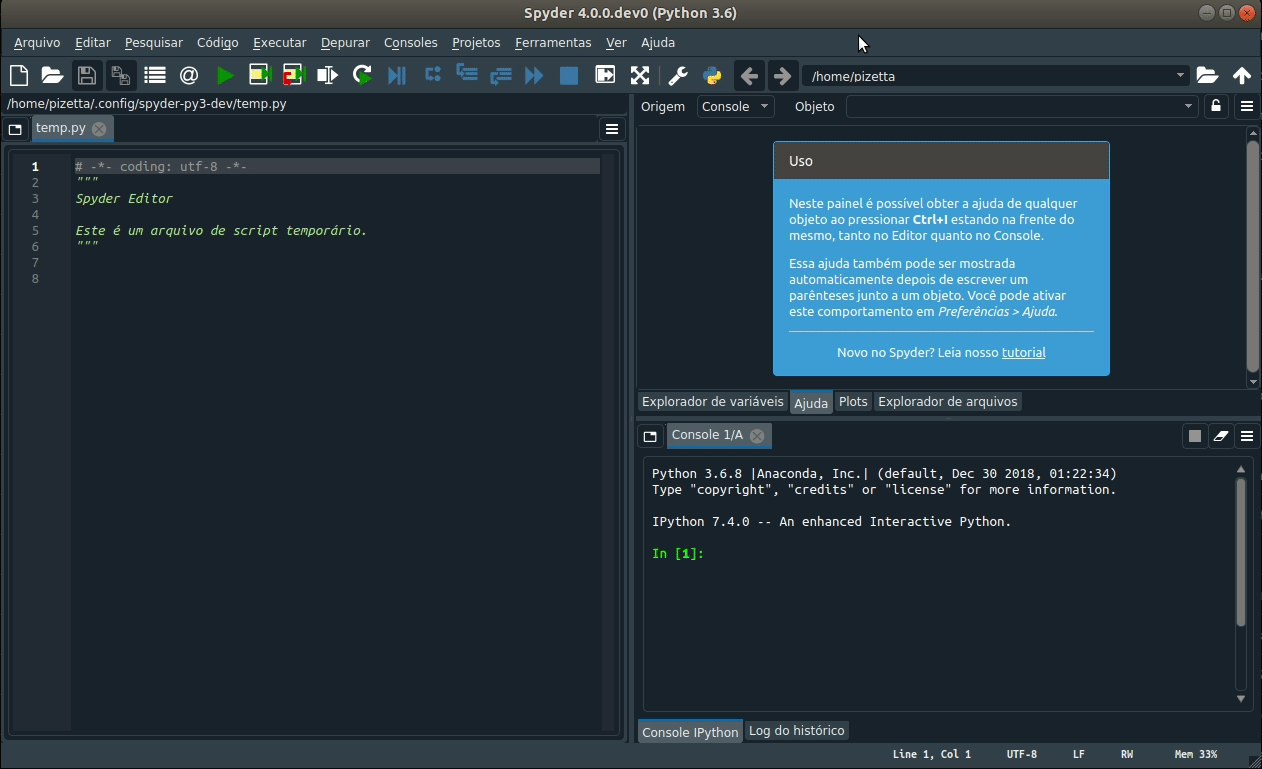
Task: Open the Consoles menu
Action: point(410,42)
